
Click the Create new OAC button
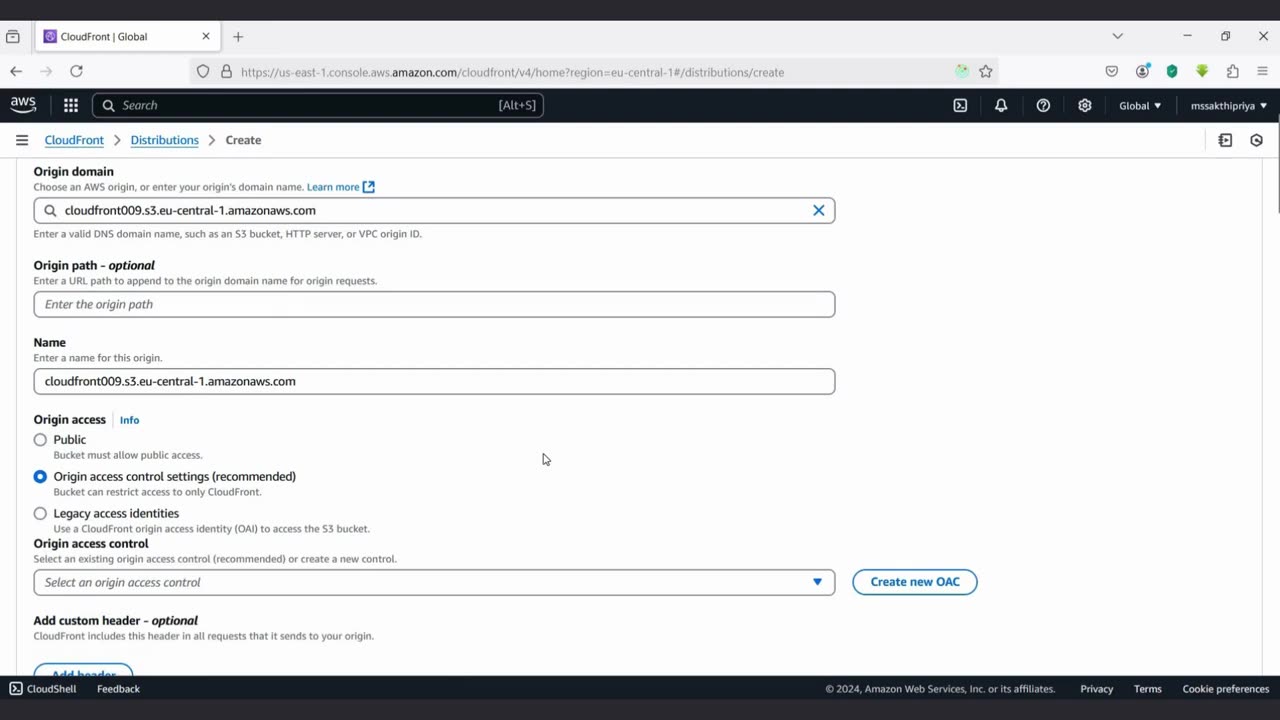click(915, 582)
